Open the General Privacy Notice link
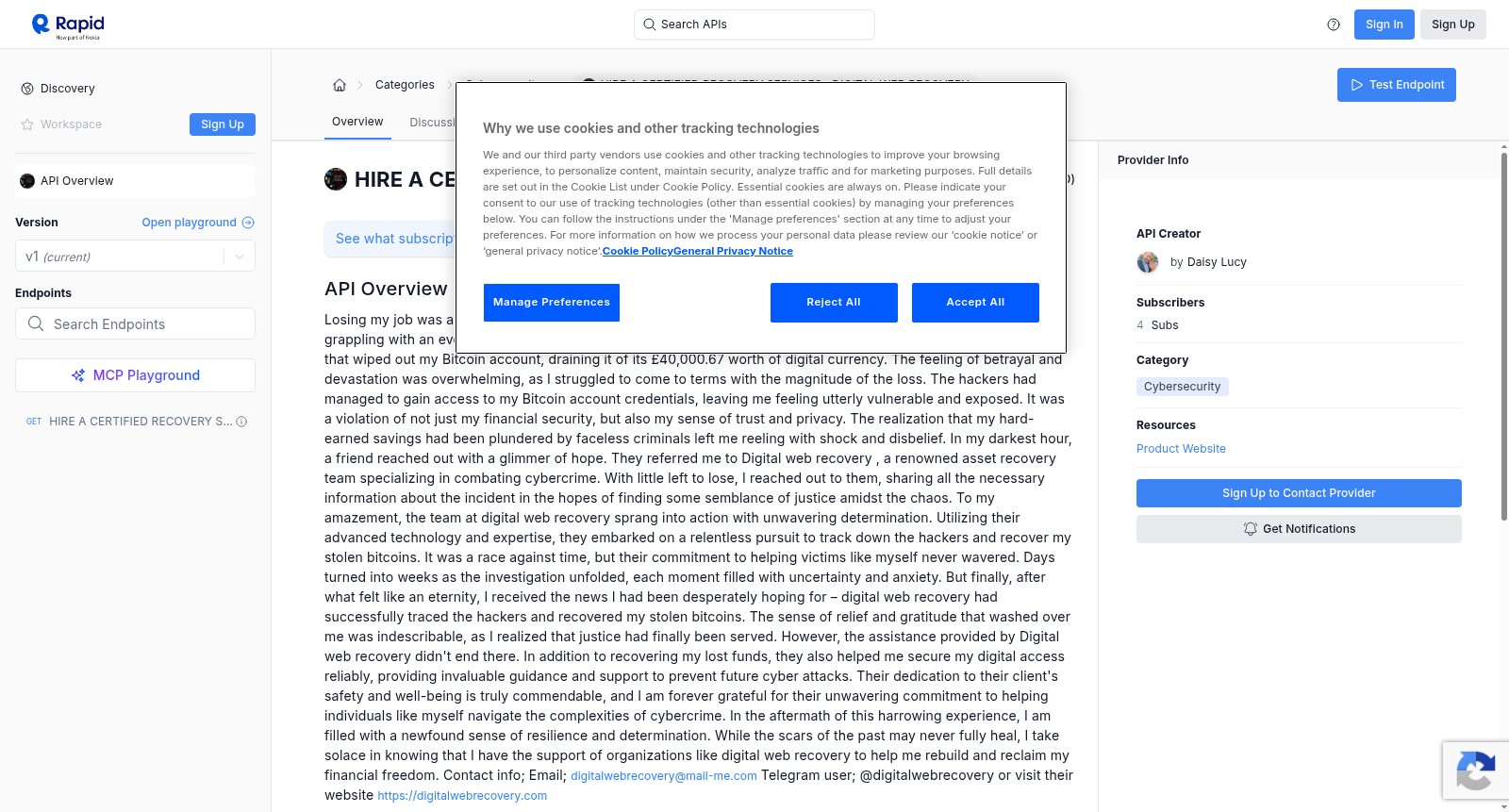Screen dimensions: 1509x812 pyautogui.click(x=733, y=251)
